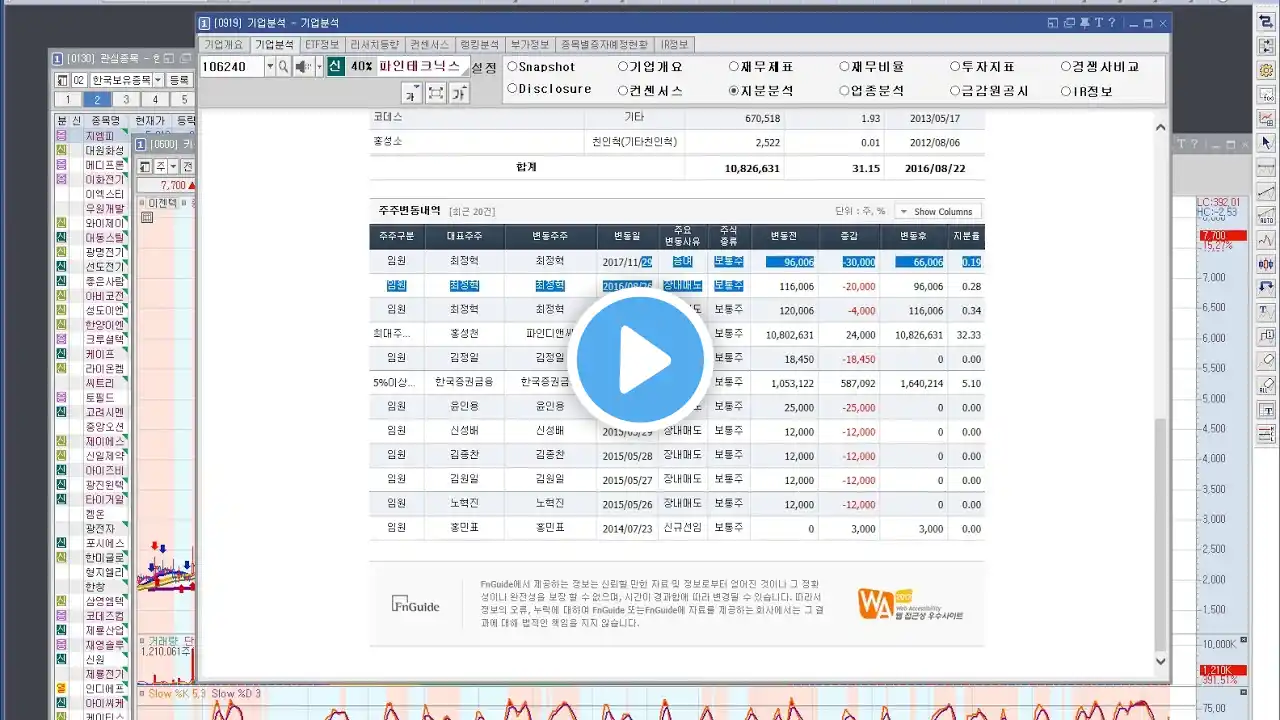
Task: Switch to the 기업개요 tab
Action: [224, 44]
